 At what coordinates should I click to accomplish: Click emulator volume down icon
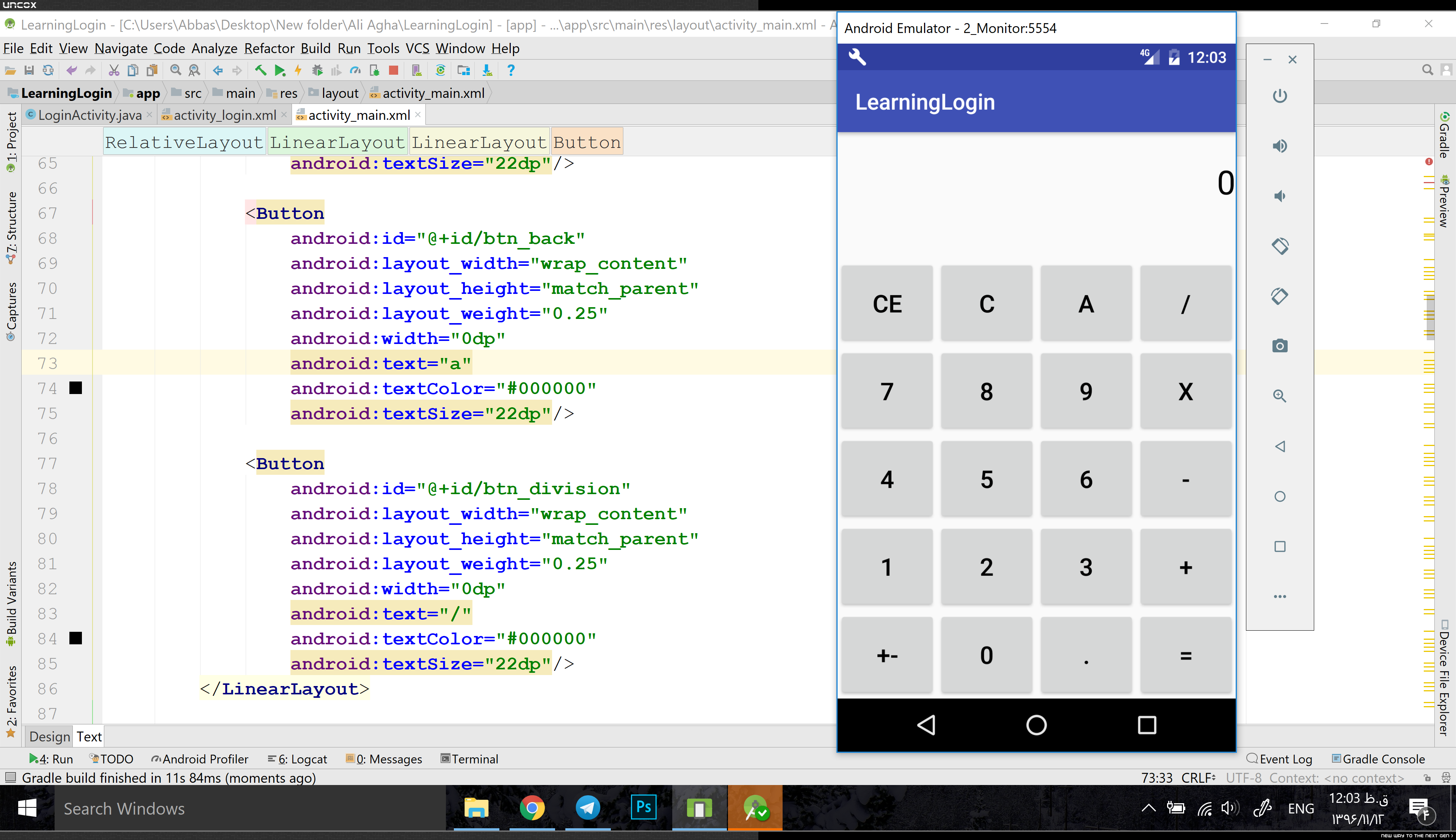click(1280, 196)
